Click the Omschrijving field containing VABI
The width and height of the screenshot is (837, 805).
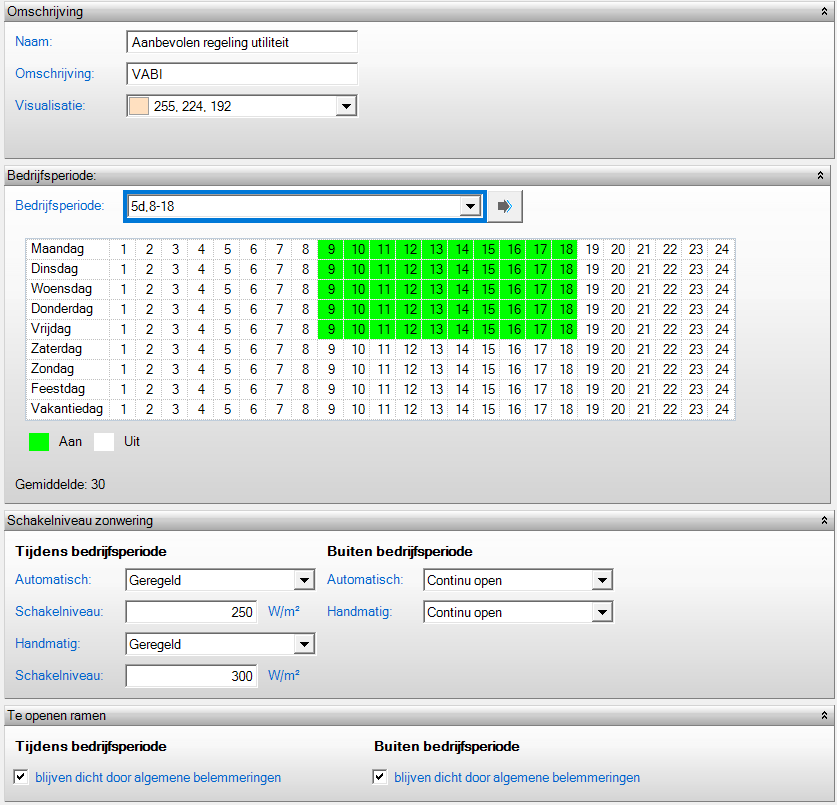pyautogui.click(x=242, y=74)
